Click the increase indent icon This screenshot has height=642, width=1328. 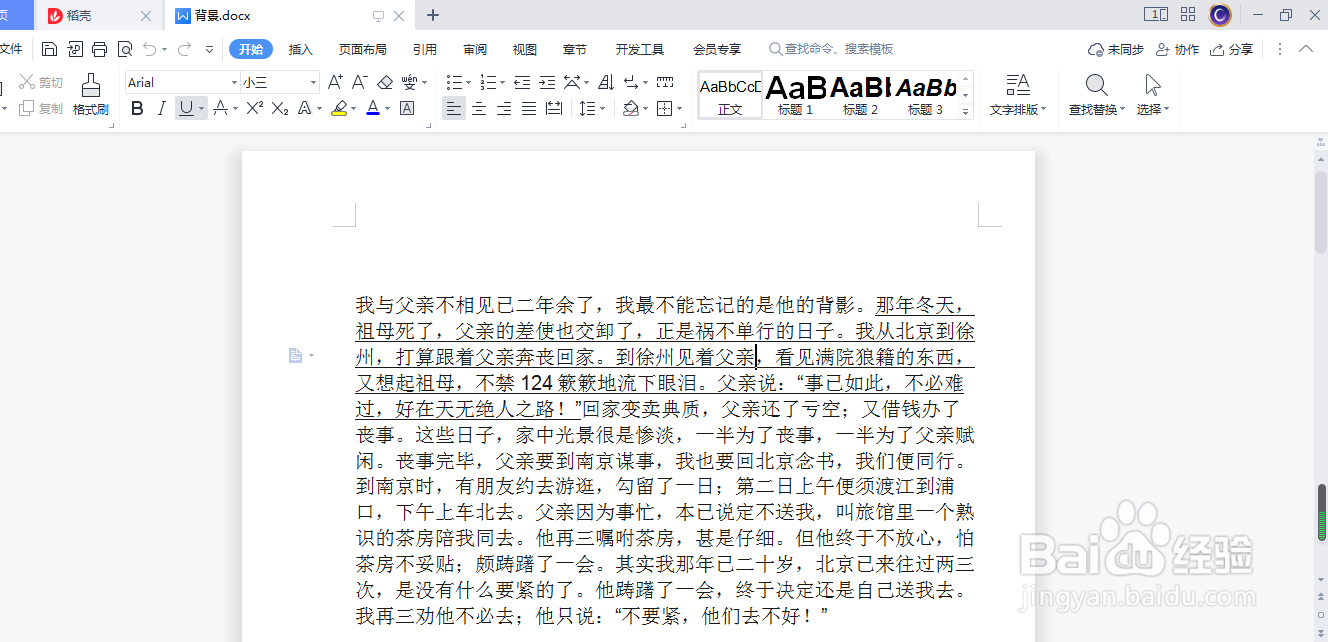547,82
